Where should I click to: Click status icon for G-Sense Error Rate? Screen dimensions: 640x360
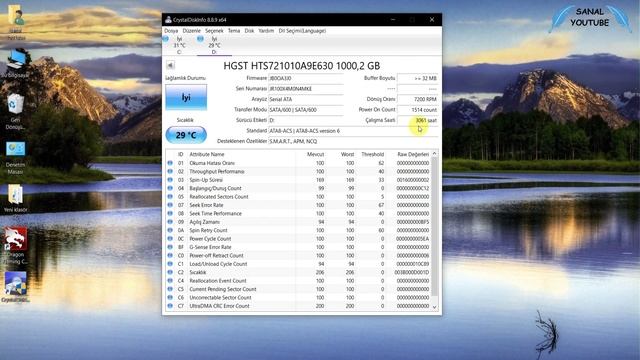[170, 247]
